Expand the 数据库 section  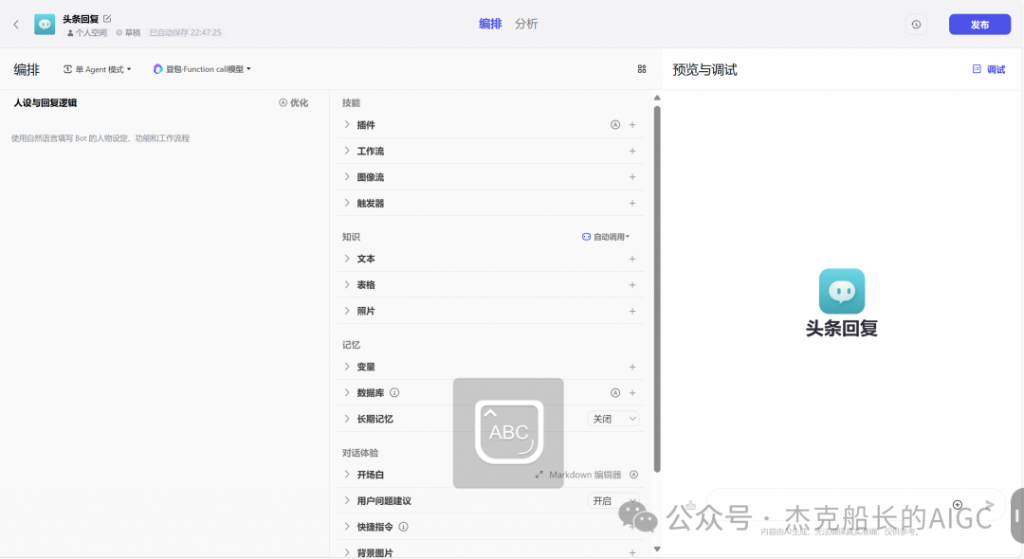click(x=347, y=392)
